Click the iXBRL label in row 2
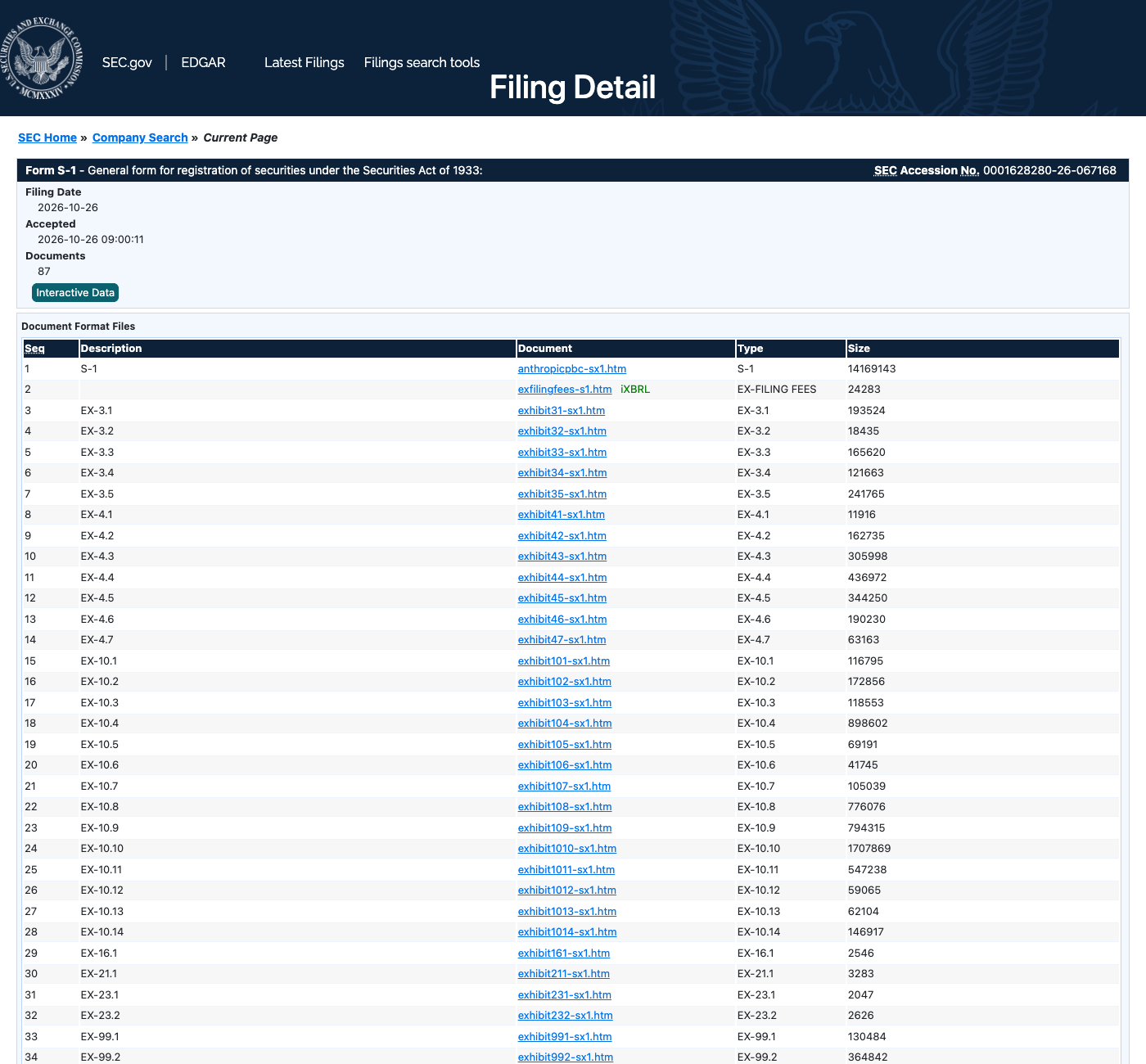The image size is (1146, 1064). coord(635,390)
